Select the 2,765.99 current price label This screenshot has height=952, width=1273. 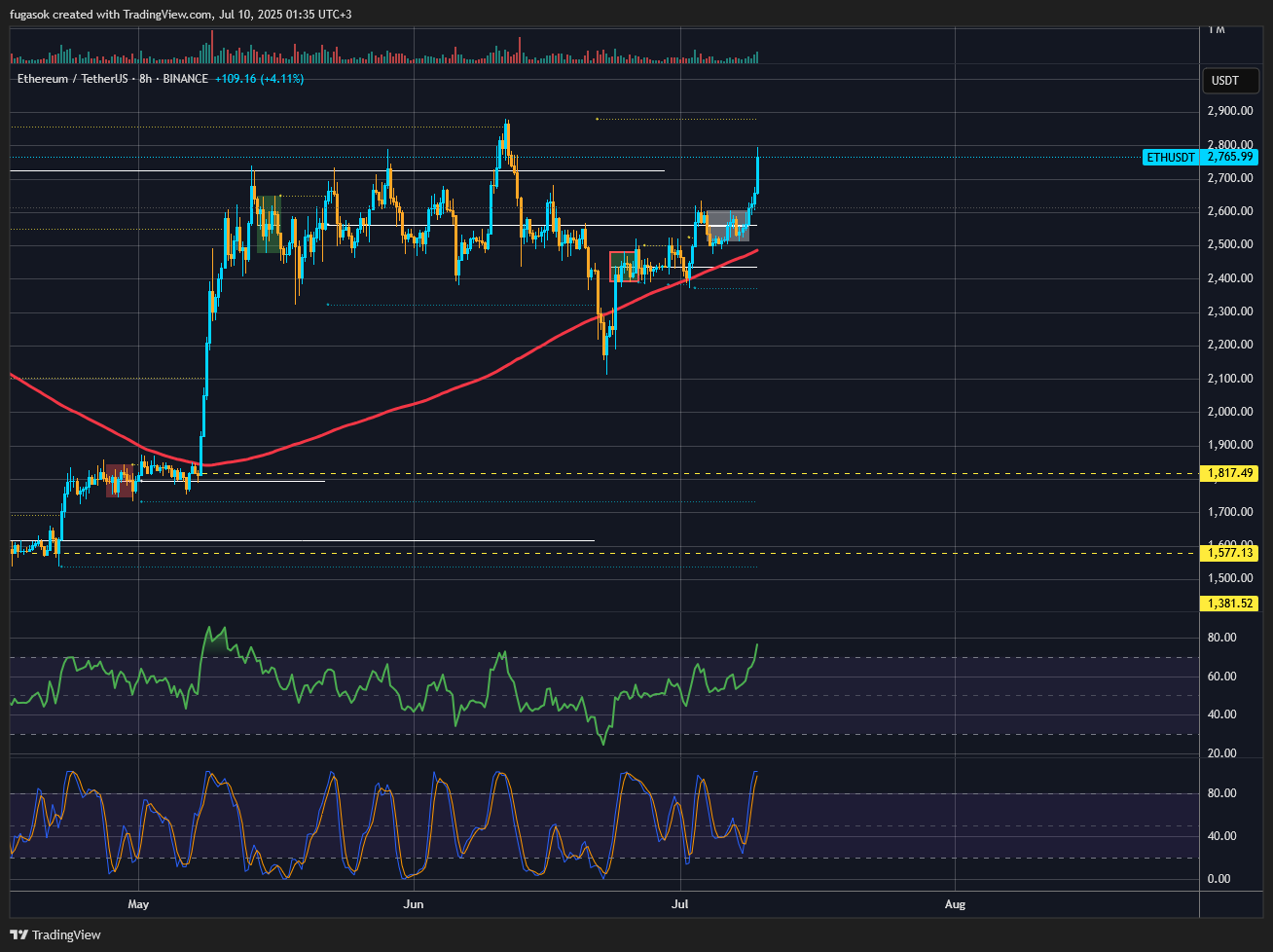1230,157
